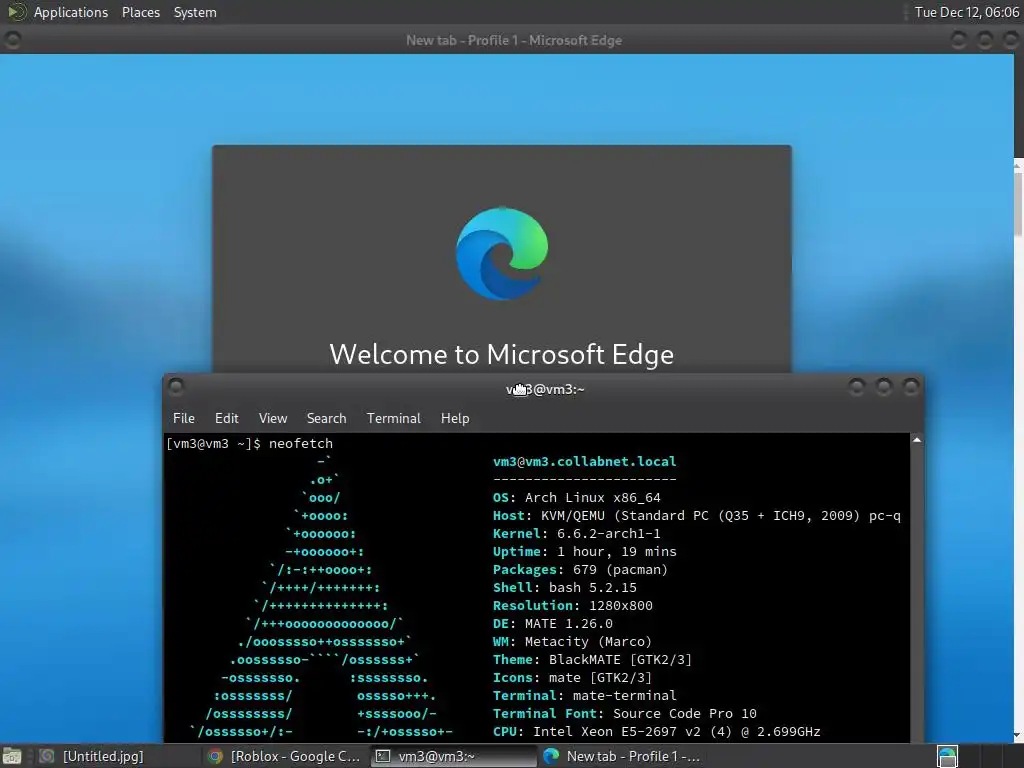Click the Edge window title text
This screenshot has width=1024, height=768.
pyautogui.click(x=514, y=40)
